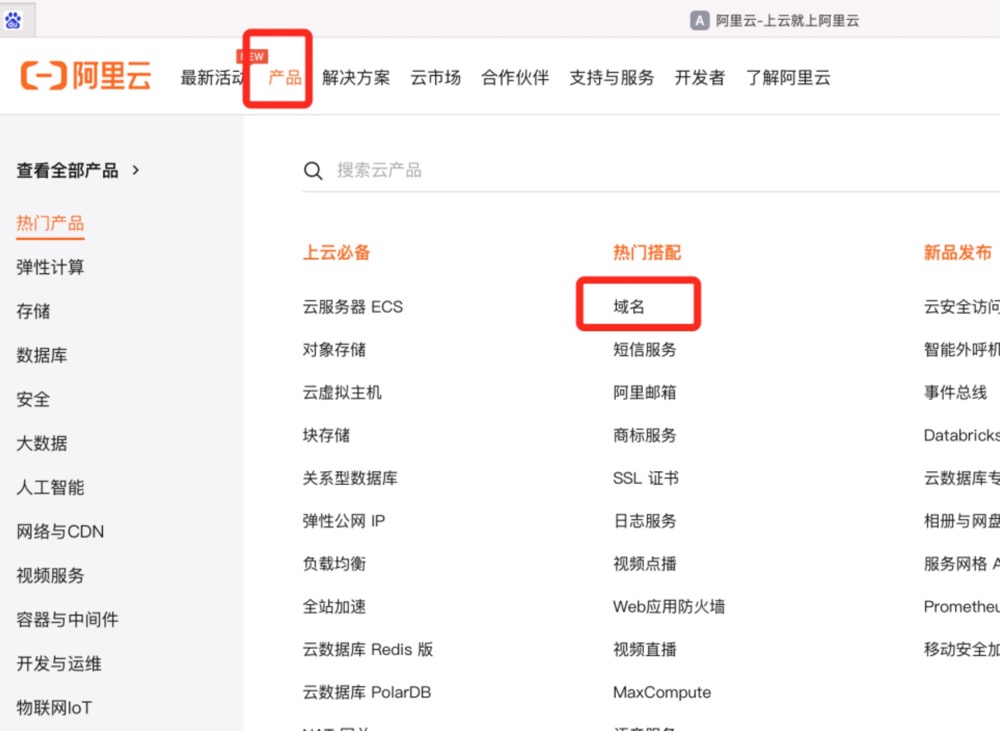The height and width of the screenshot is (731, 1000).
Task: Expand 查看全部产品 chevron arrow
Action: click(x=136, y=170)
